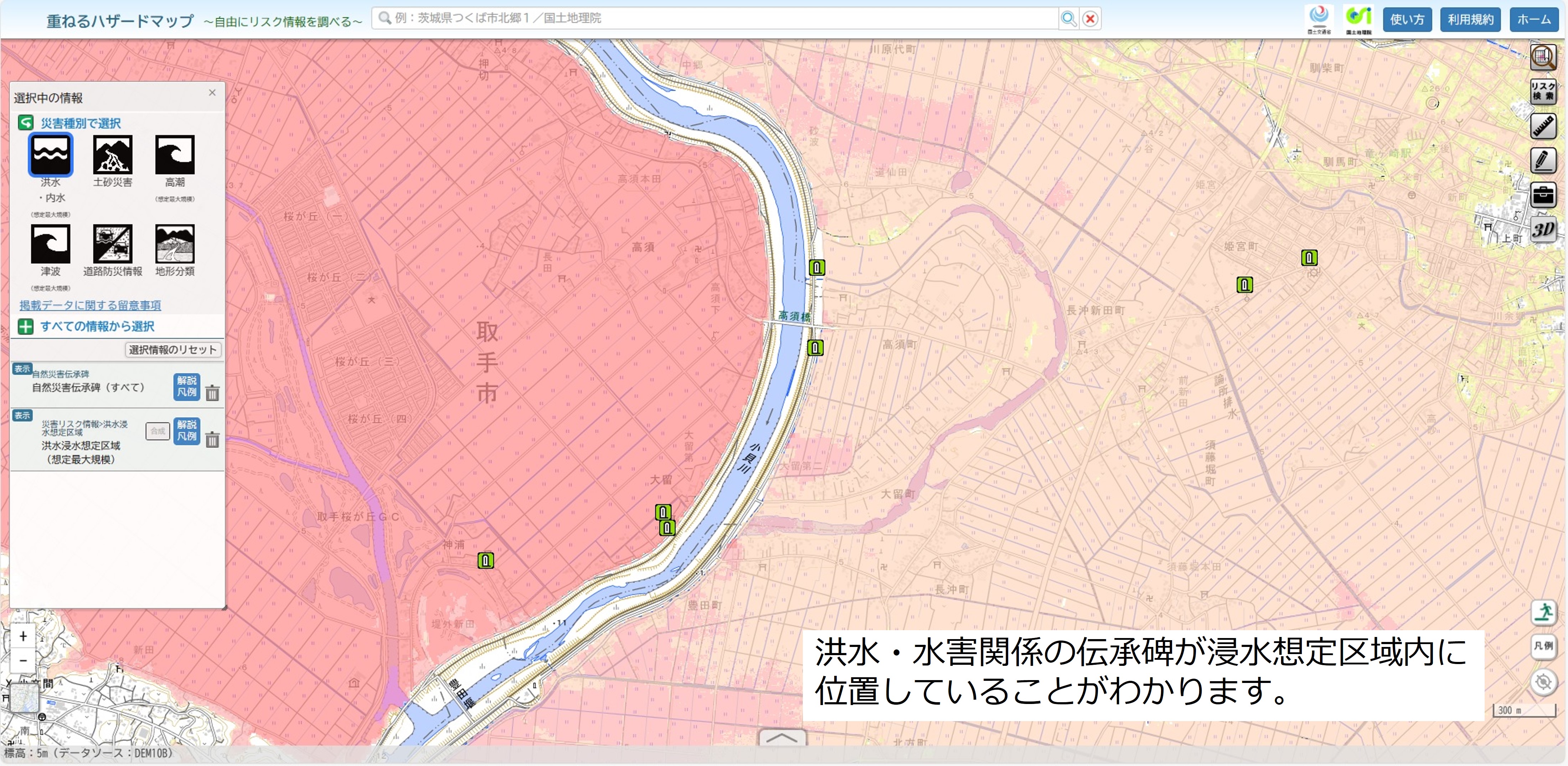Expand the すべての情報から選択 section
Screen dimensions: 1568x766
(x=26, y=327)
